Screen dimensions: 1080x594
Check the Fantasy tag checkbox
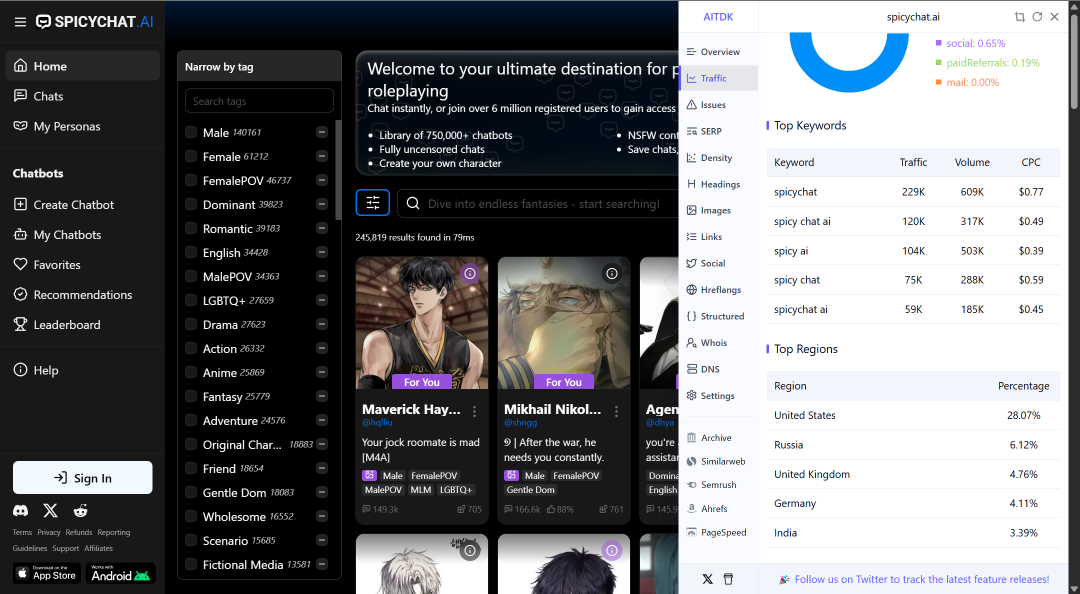(191, 397)
